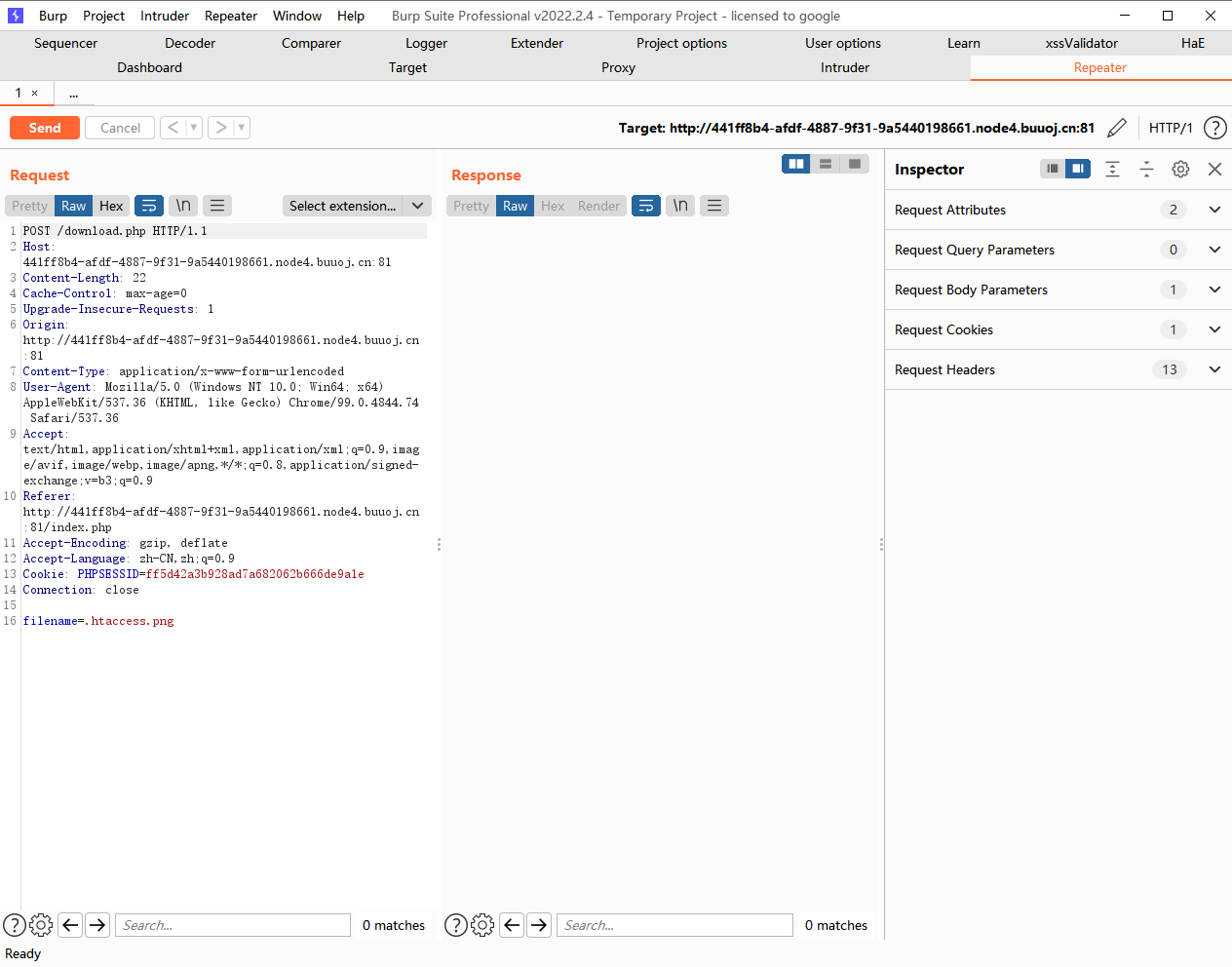Screen dimensions: 1232x967
Task: Go to previous request in history
Action: [173, 127]
